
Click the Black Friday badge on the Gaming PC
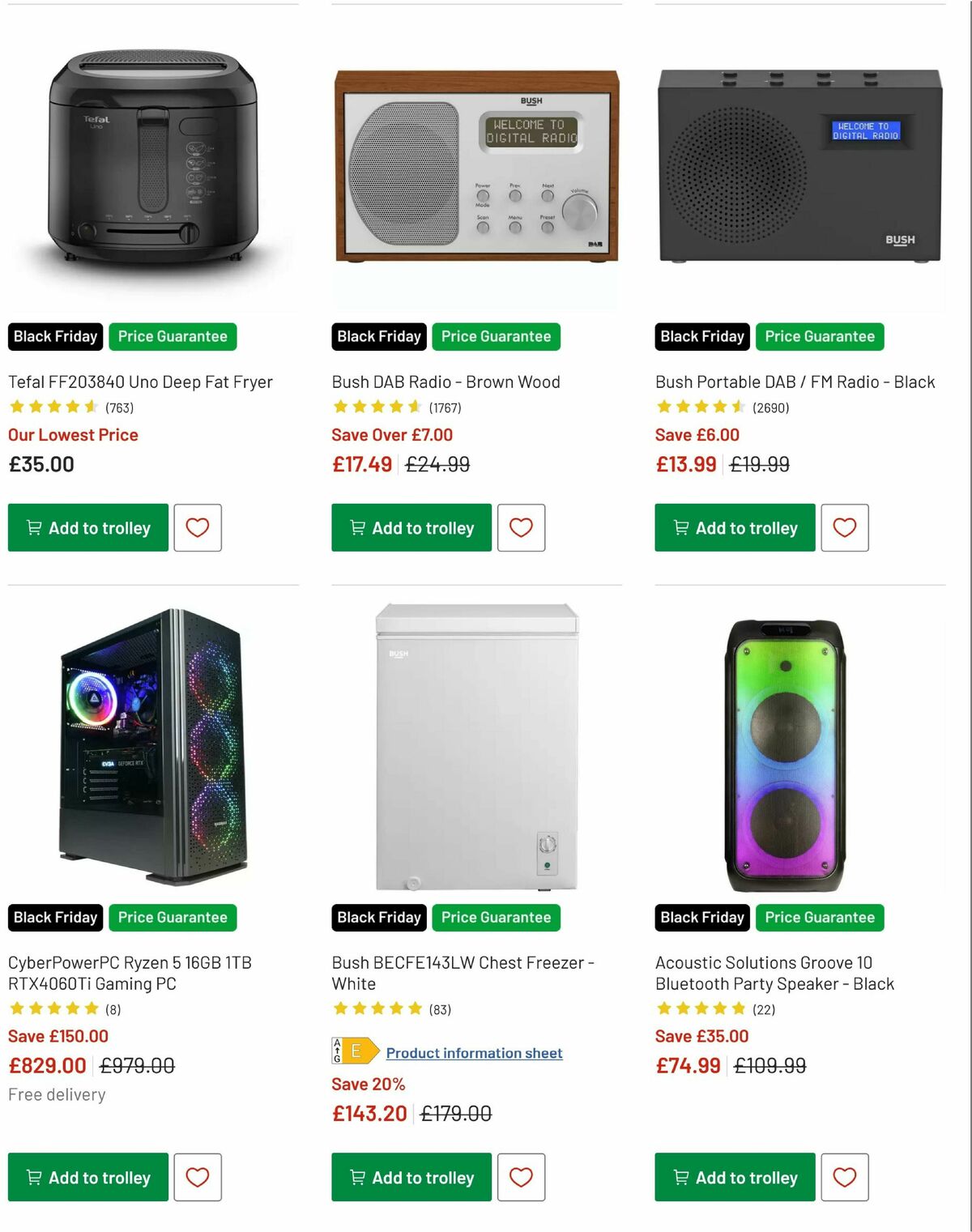point(54,918)
